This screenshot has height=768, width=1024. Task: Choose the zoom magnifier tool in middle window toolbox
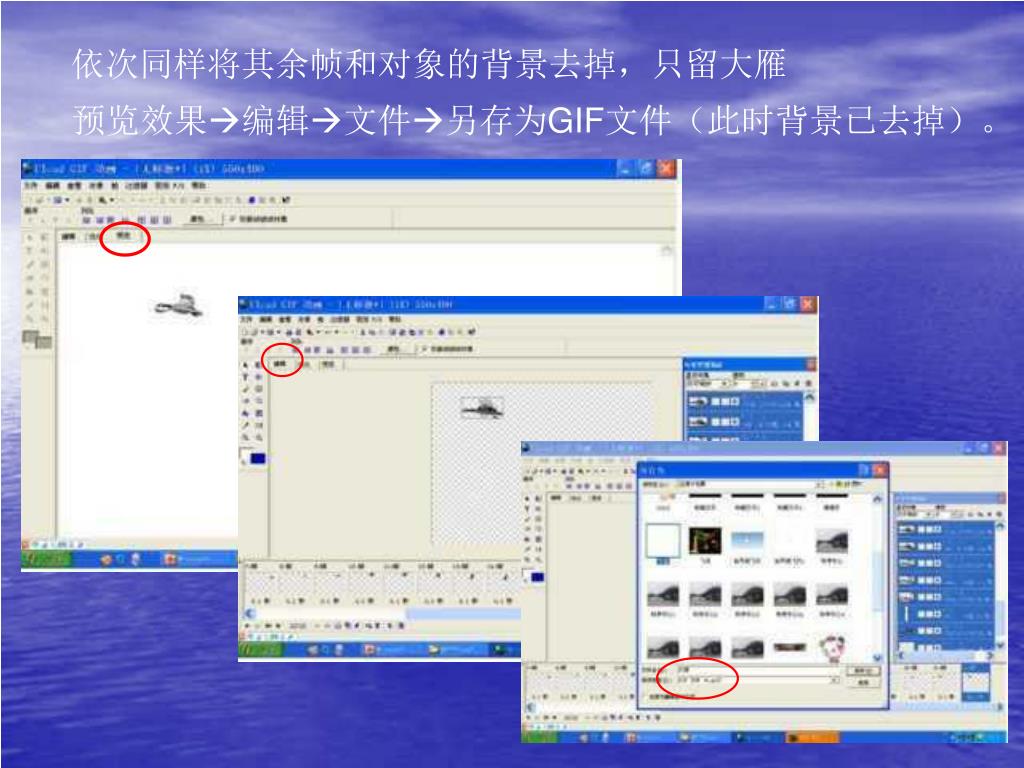click(259, 437)
